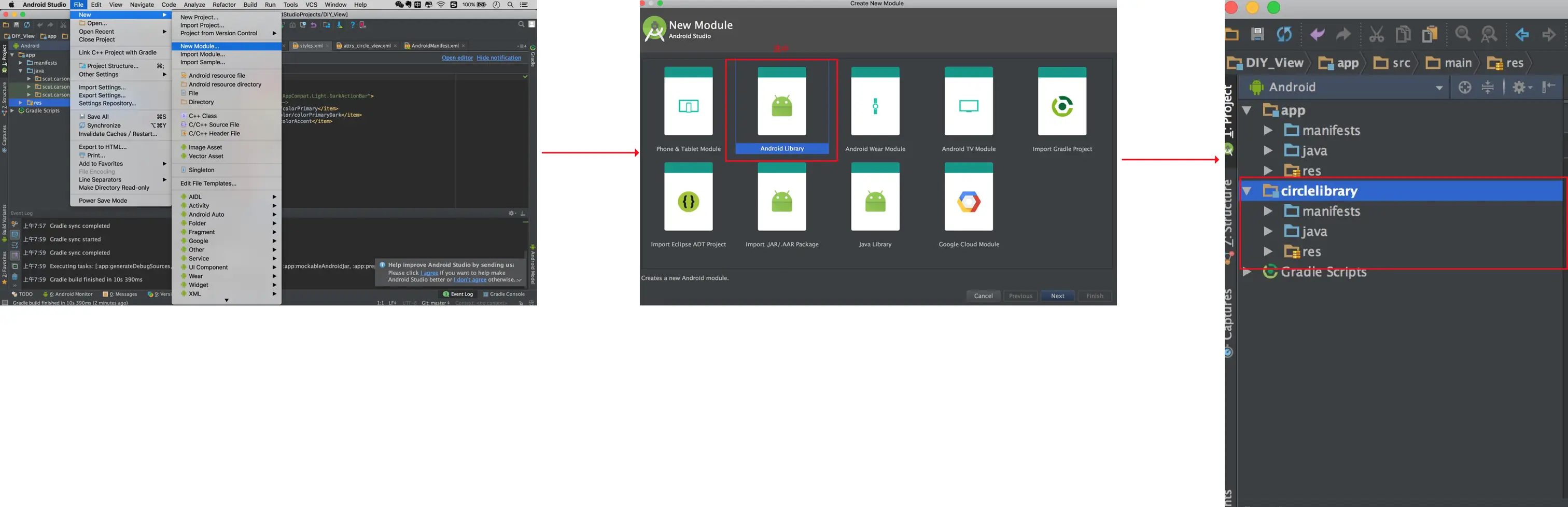This screenshot has height=507, width=1568.
Task: Choose the Phone & Tablet Module icon
Action: tap(689, 101)
